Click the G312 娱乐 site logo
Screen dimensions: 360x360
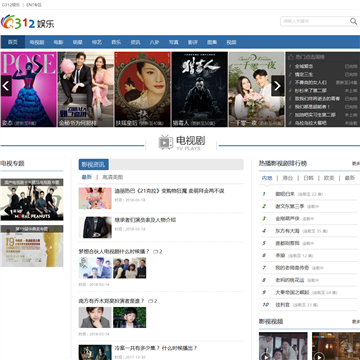27,22
